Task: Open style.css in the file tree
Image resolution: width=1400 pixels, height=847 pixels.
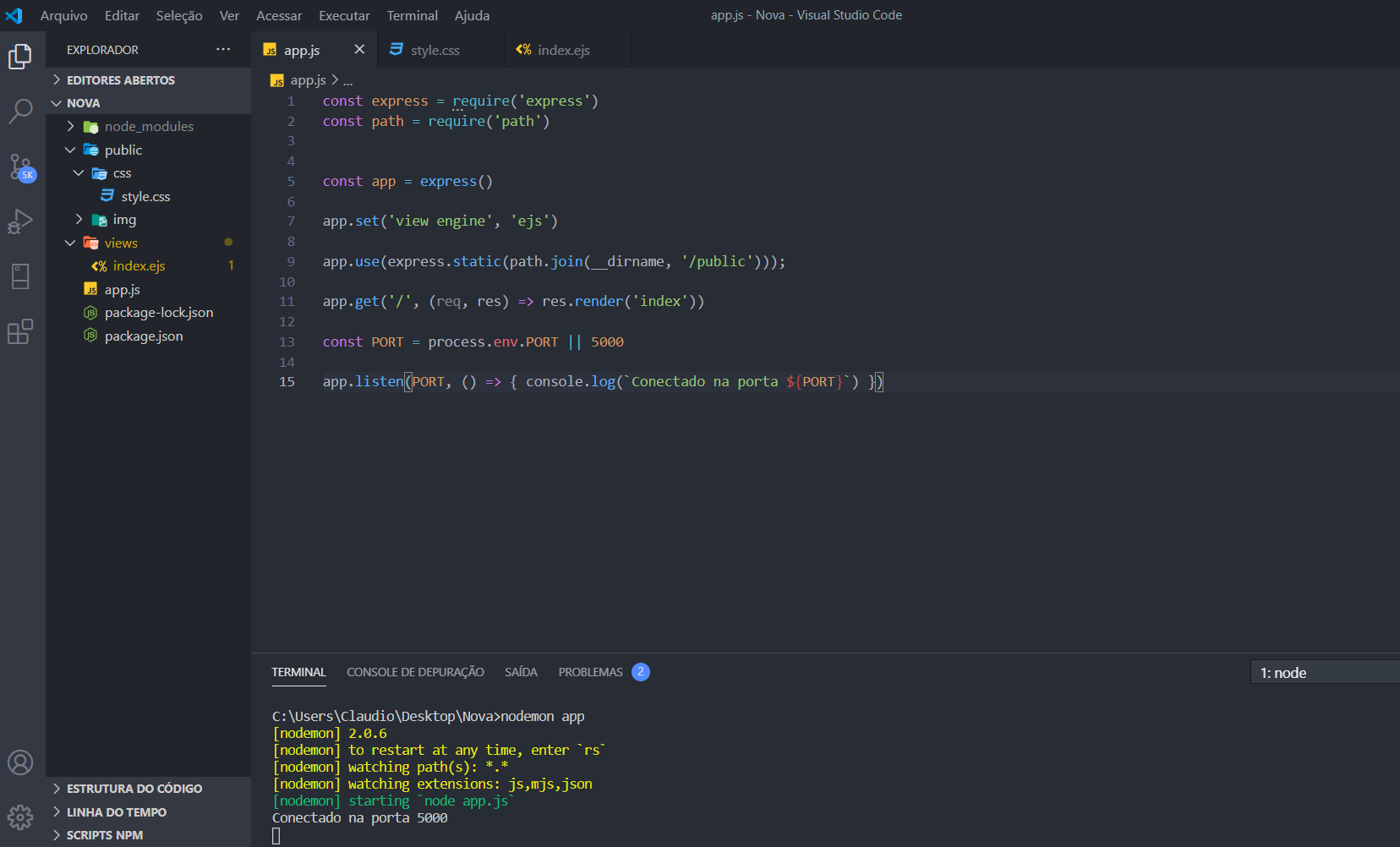Action: click(x=149, y=197)
